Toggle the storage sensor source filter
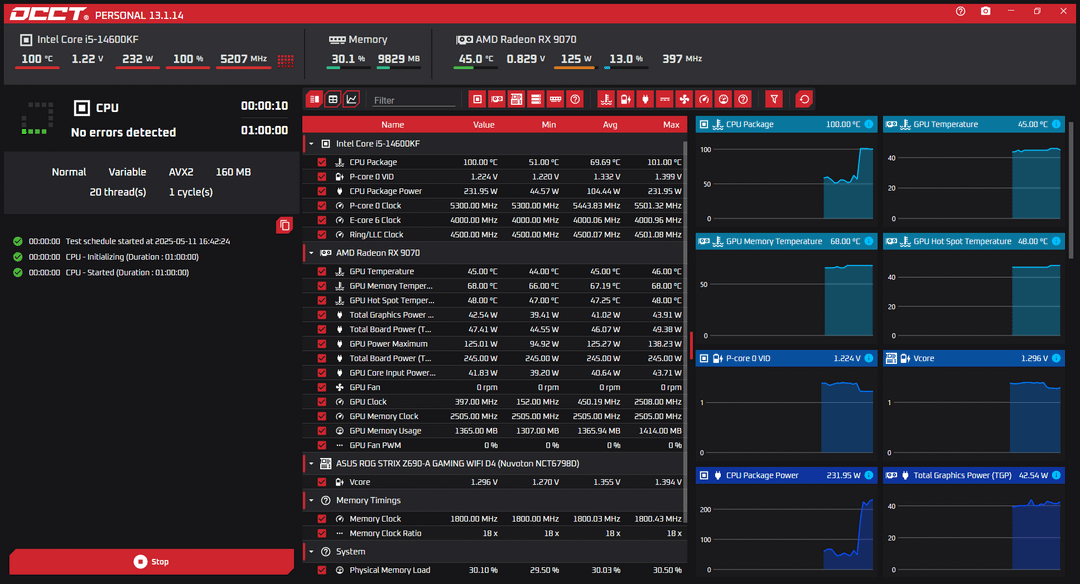Screen dimensions: 1080x584 click(535, 99)
